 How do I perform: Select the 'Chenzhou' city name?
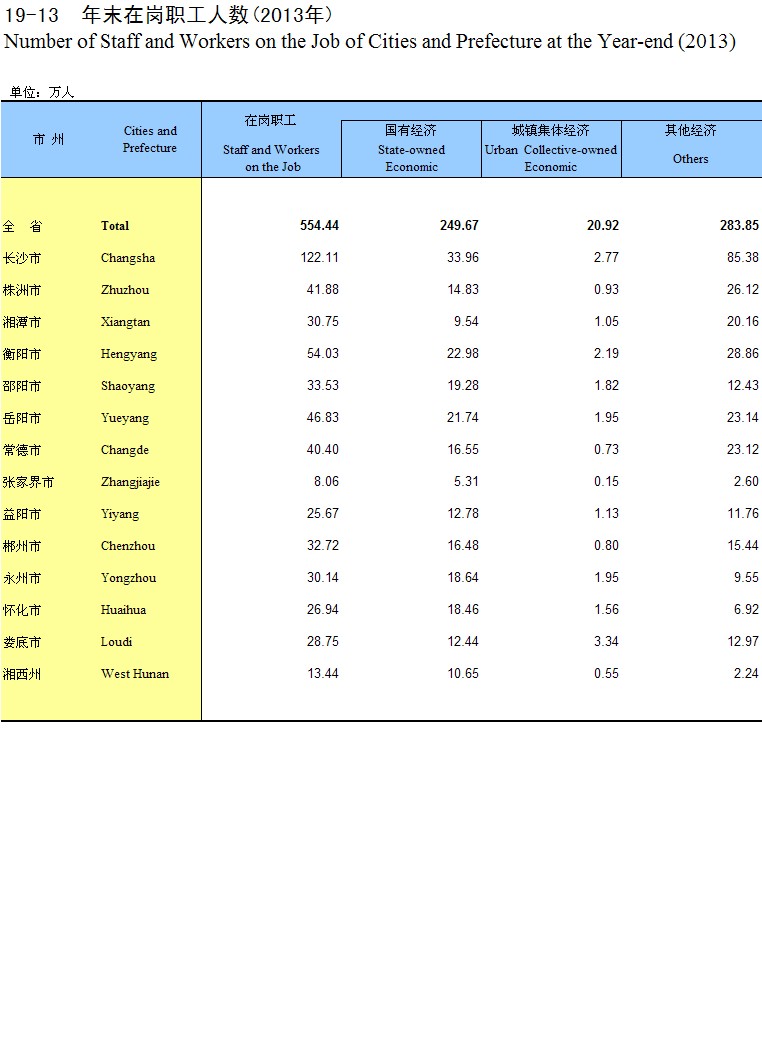[128, 546]
